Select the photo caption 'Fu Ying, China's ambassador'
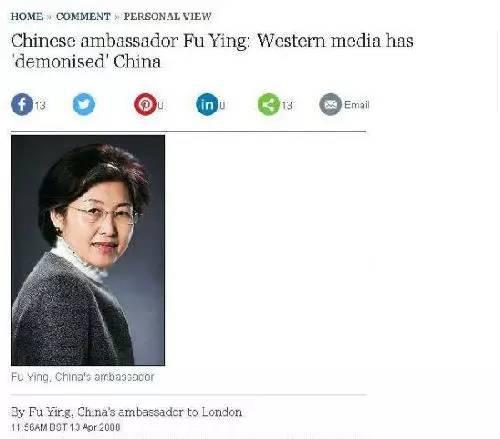Viewport: 500px width, 439px height. (83, 377)
